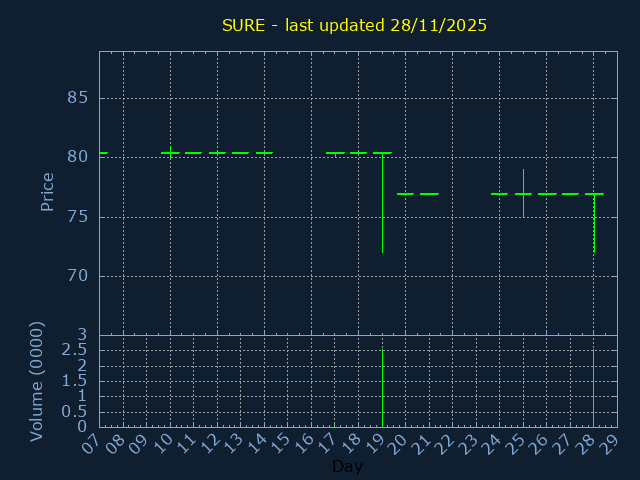The image size is (640, 480).
Task: Click the grey price wick on day 25
Action: [523, 193]
